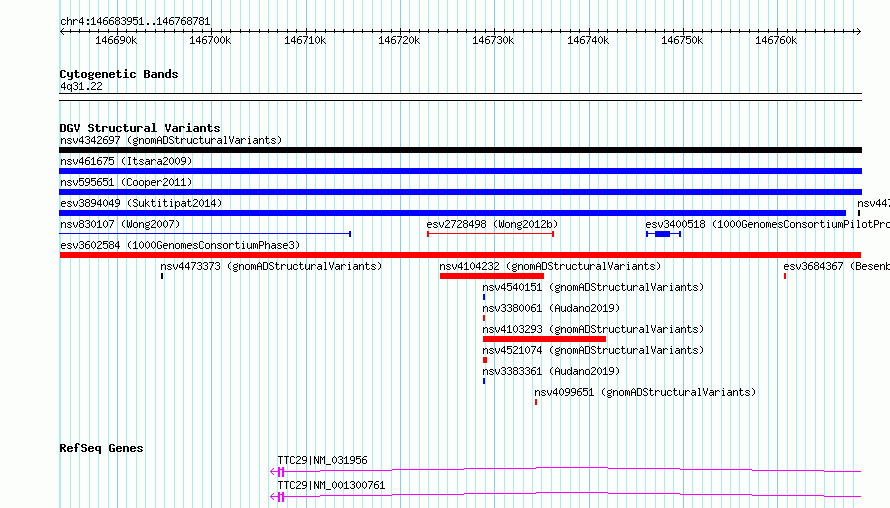Screen dimensions: 890x508
Task: Click the 146750k ruler tick label
Action: (x=682, y=40)
